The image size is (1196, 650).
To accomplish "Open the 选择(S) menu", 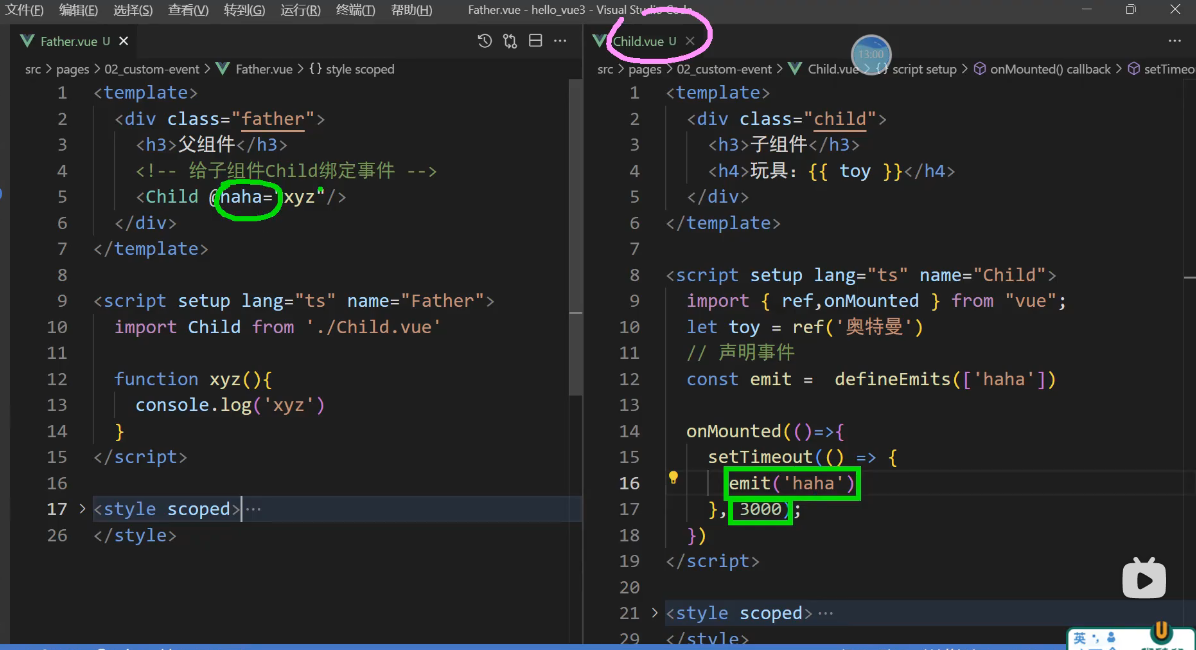I will click(133, 10).
